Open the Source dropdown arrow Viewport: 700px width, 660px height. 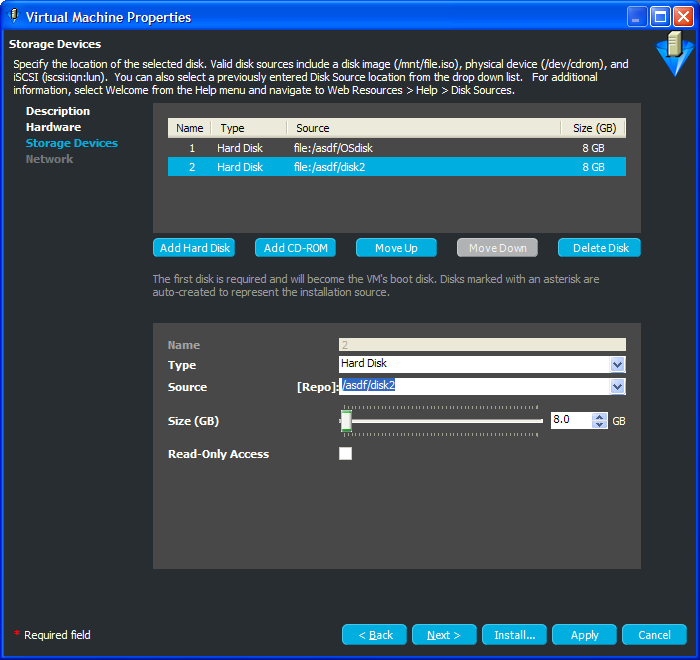[617, 386]
